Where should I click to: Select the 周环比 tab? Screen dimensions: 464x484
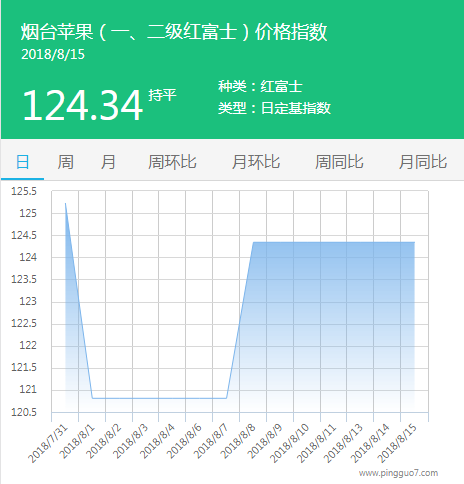[x=172, y=162]
